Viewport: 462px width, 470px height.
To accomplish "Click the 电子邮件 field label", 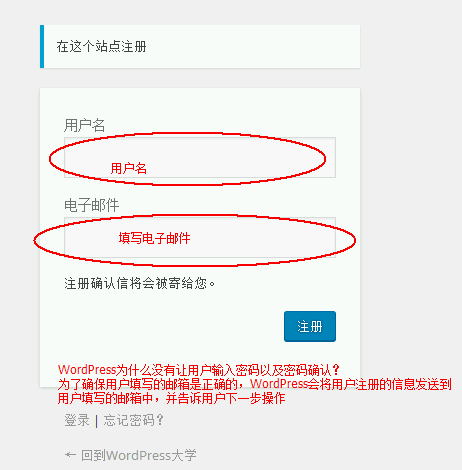I will click(91, 205).
